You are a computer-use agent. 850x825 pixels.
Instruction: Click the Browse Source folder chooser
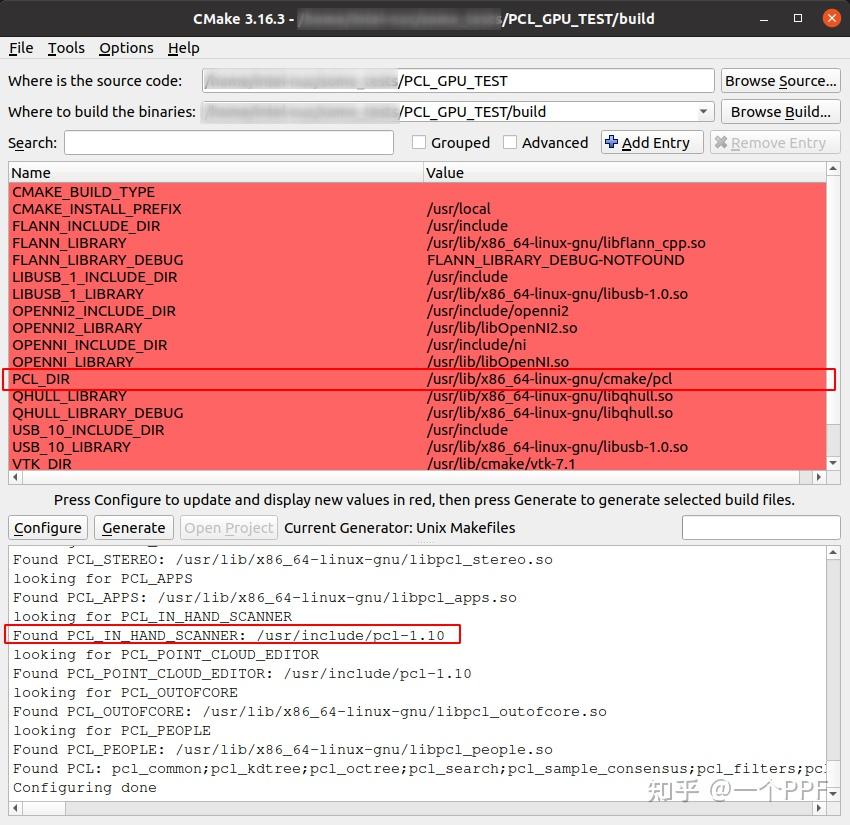pos(781,81)
